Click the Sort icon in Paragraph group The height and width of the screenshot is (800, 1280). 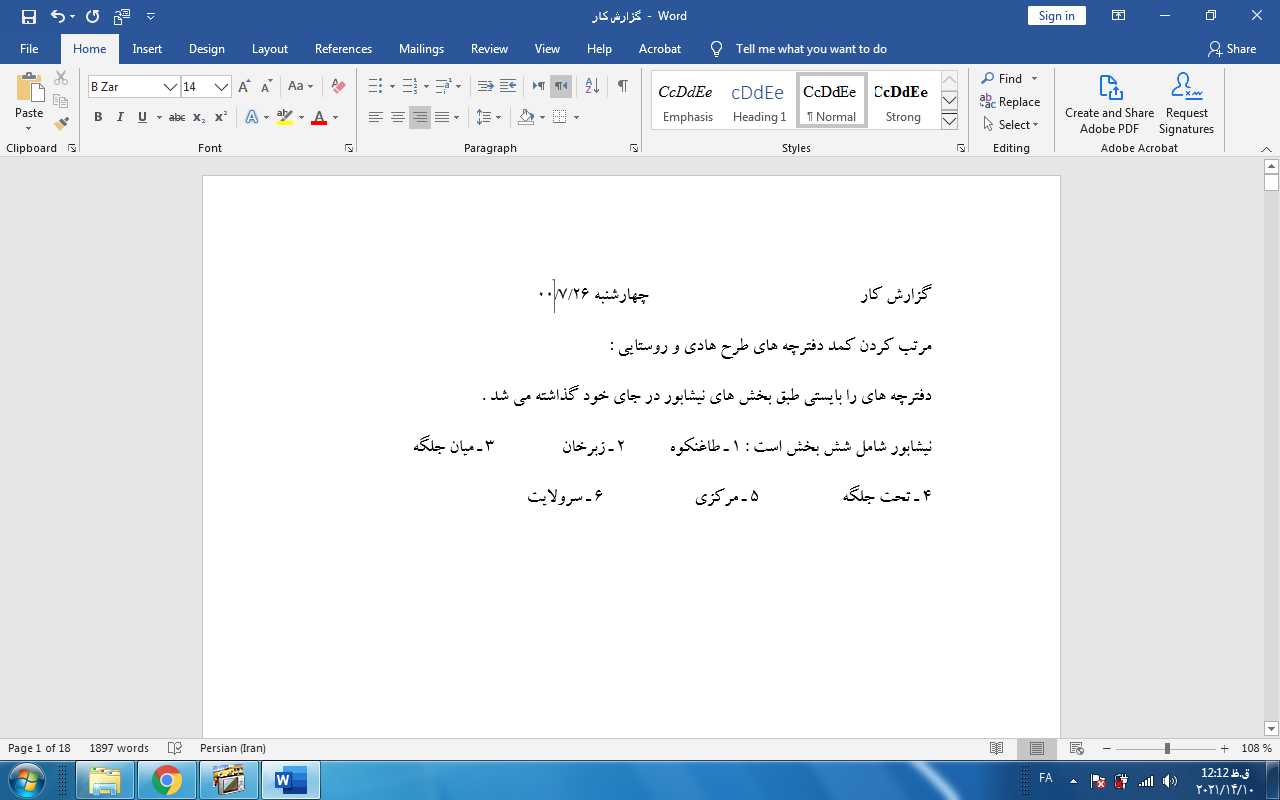coord(592,87)
